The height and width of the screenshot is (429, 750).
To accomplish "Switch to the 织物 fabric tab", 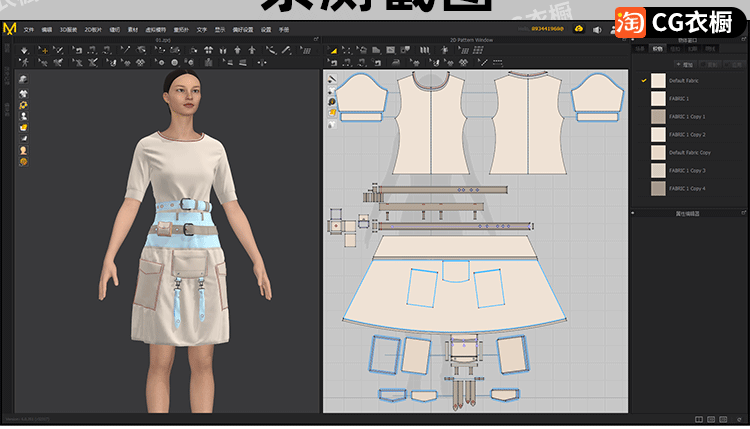I will [657, 47].
